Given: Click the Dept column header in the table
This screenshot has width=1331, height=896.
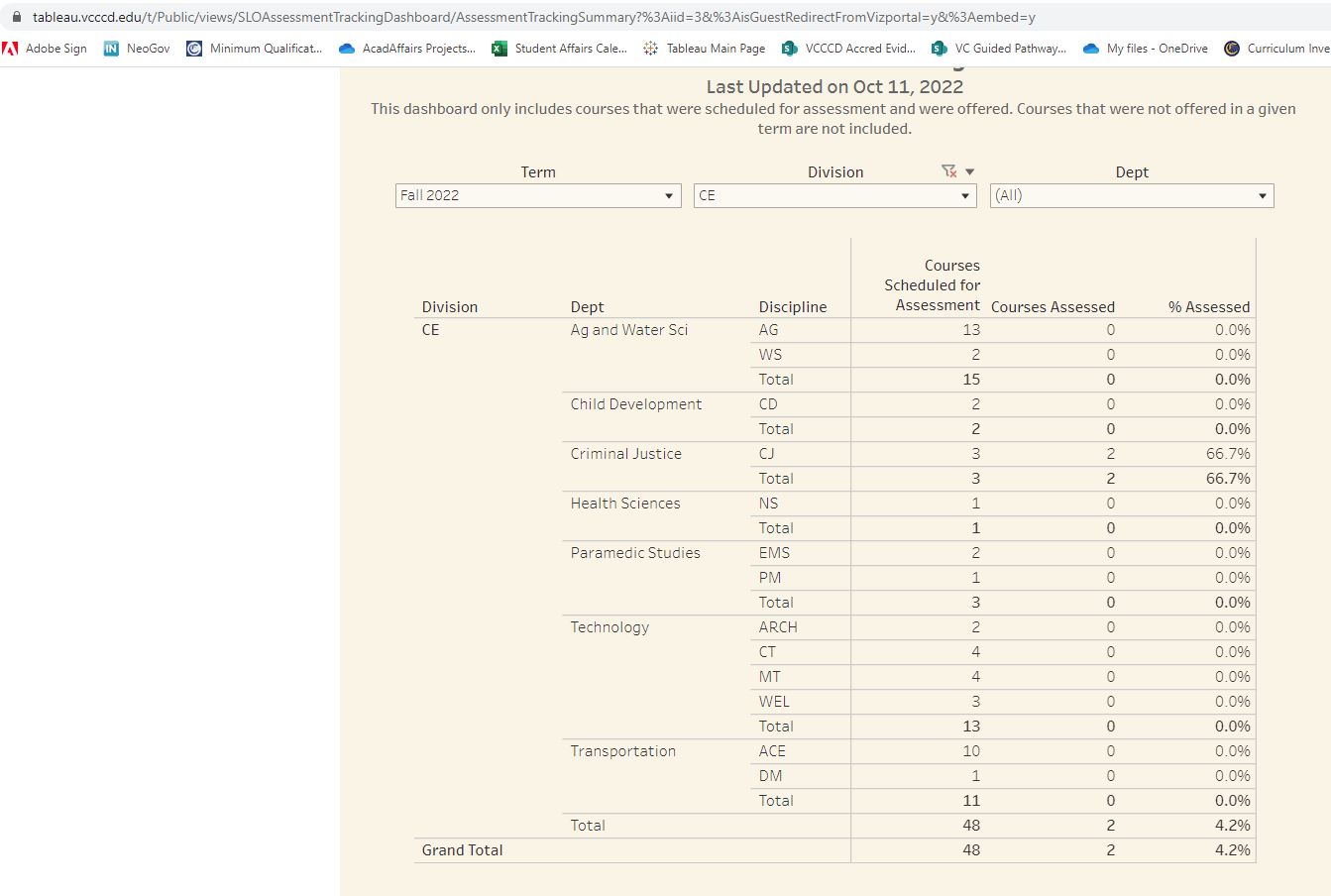Looking at the screenshot, I should [x=587, y=307].
